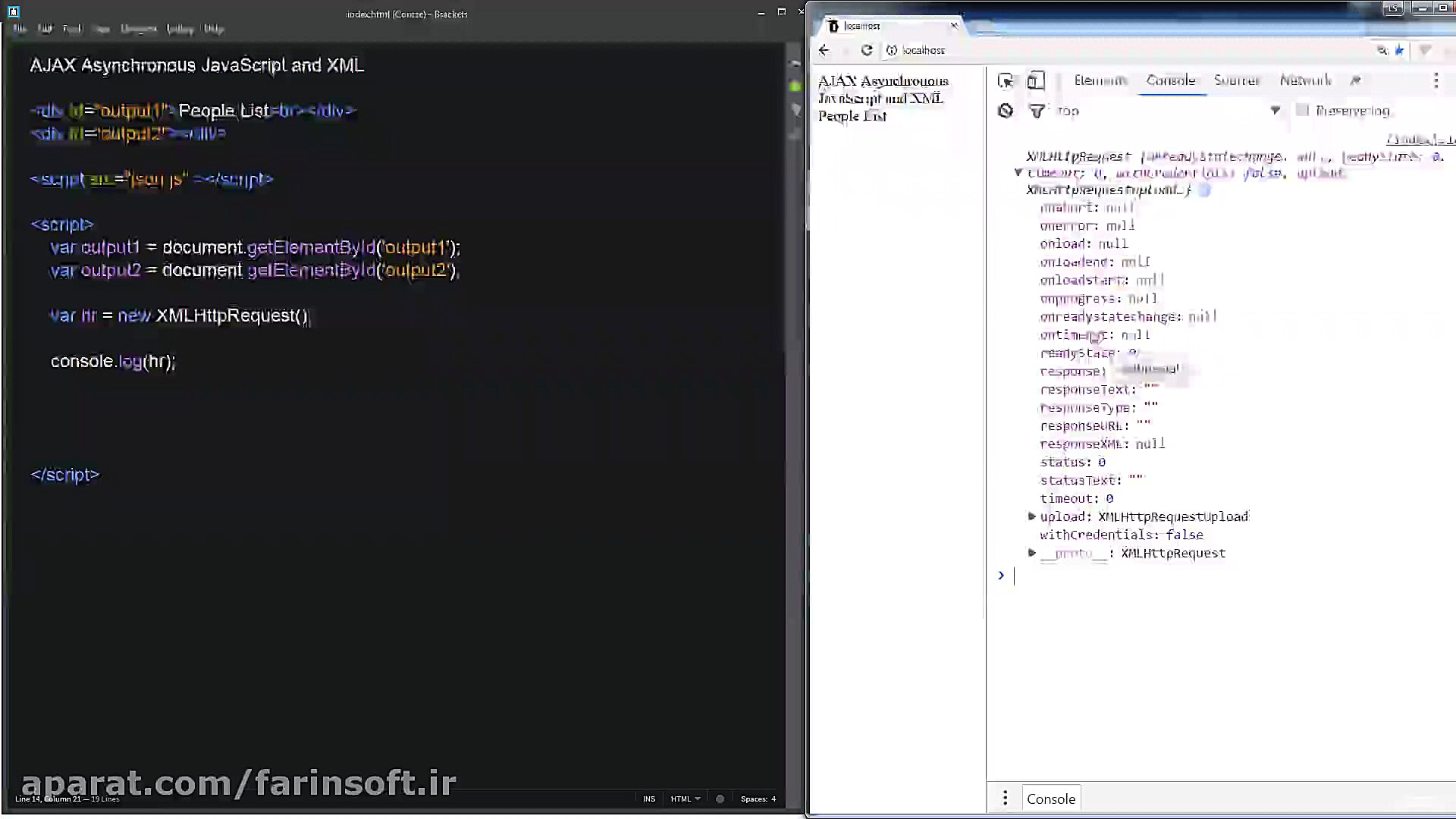The width and height of the screenshot is (1456, 819).
Task: Click the Console drawer tab at the bottom
Action: coord(1050,799)
